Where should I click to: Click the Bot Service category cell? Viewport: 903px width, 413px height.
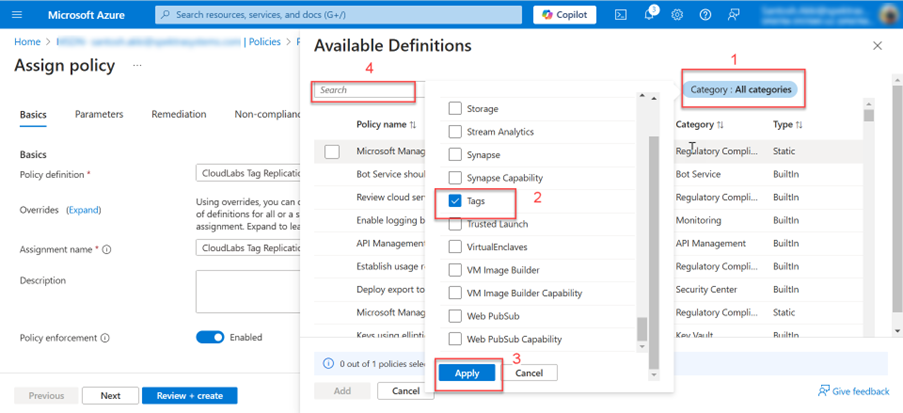coord(698,175)
